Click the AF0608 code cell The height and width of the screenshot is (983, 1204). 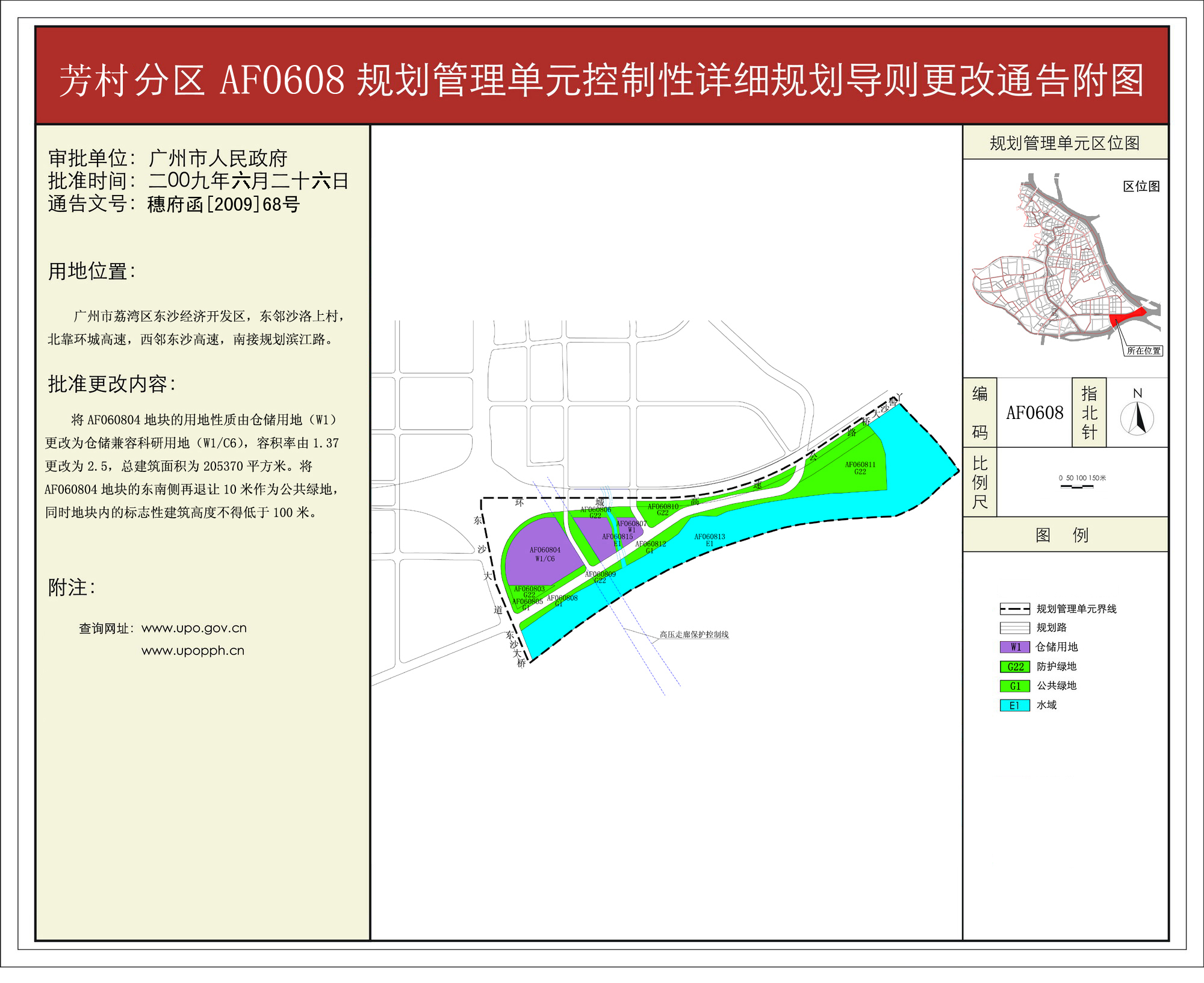pos(1034,413)
